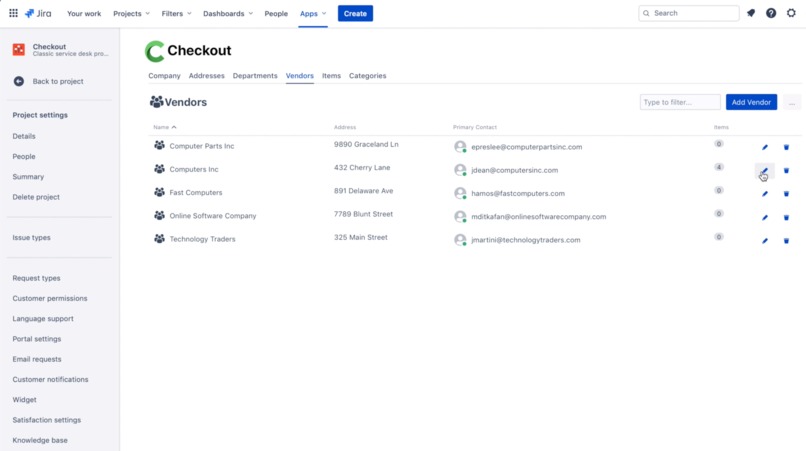Open the notifications icon in header
Screen dimensions: 806x451
click(751, 13)
